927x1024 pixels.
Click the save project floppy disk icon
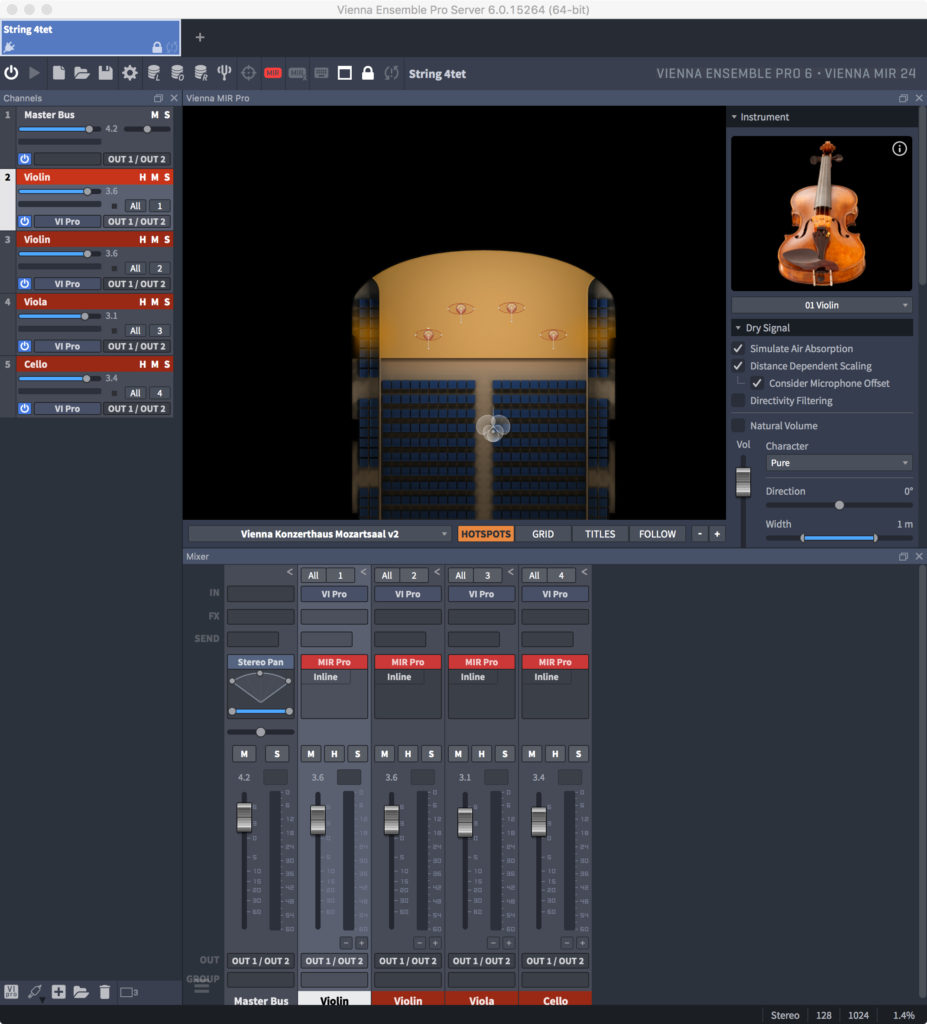tap(105, 73)
